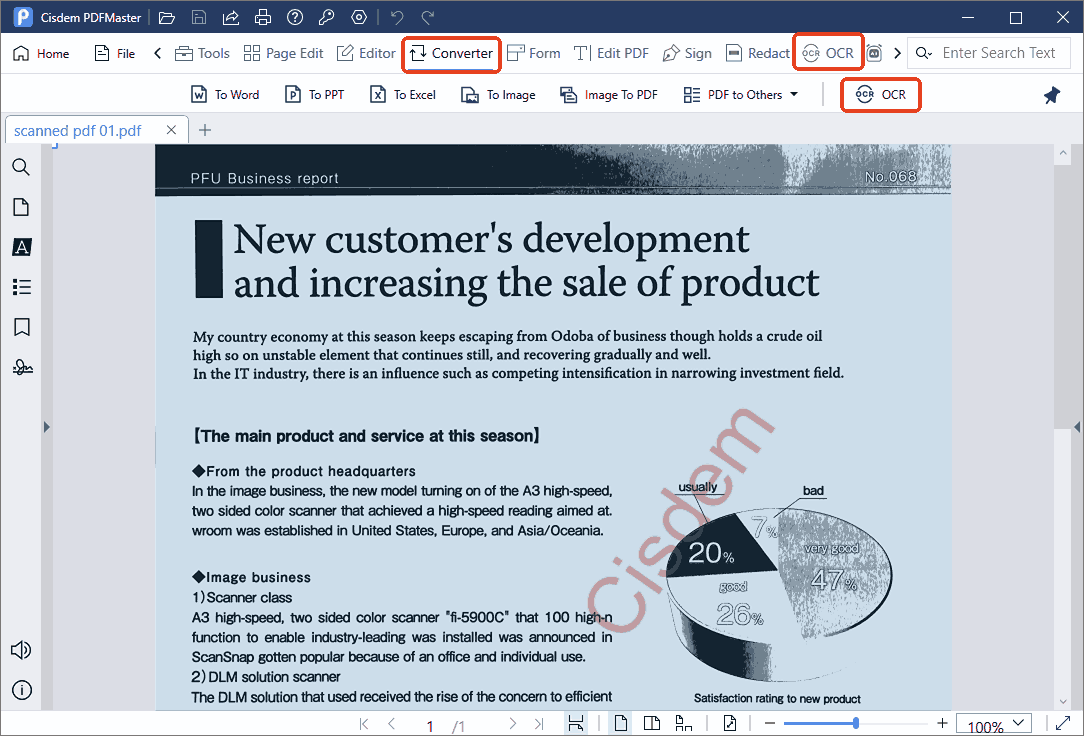Click the key license icon
Image resolution: width=1084 pixels, height=736 pixels.
326,17
